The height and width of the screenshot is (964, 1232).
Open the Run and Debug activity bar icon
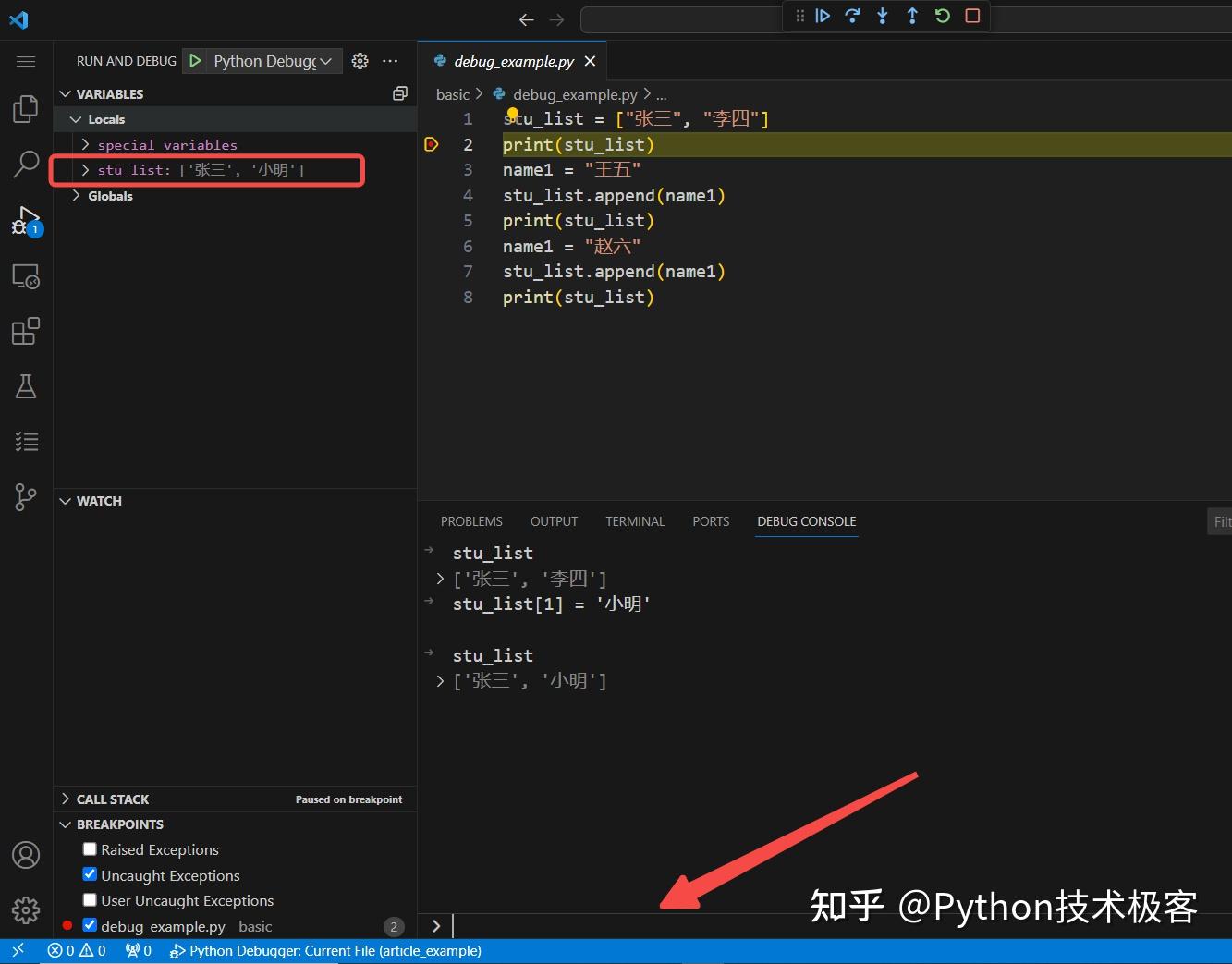coord(25,219)
